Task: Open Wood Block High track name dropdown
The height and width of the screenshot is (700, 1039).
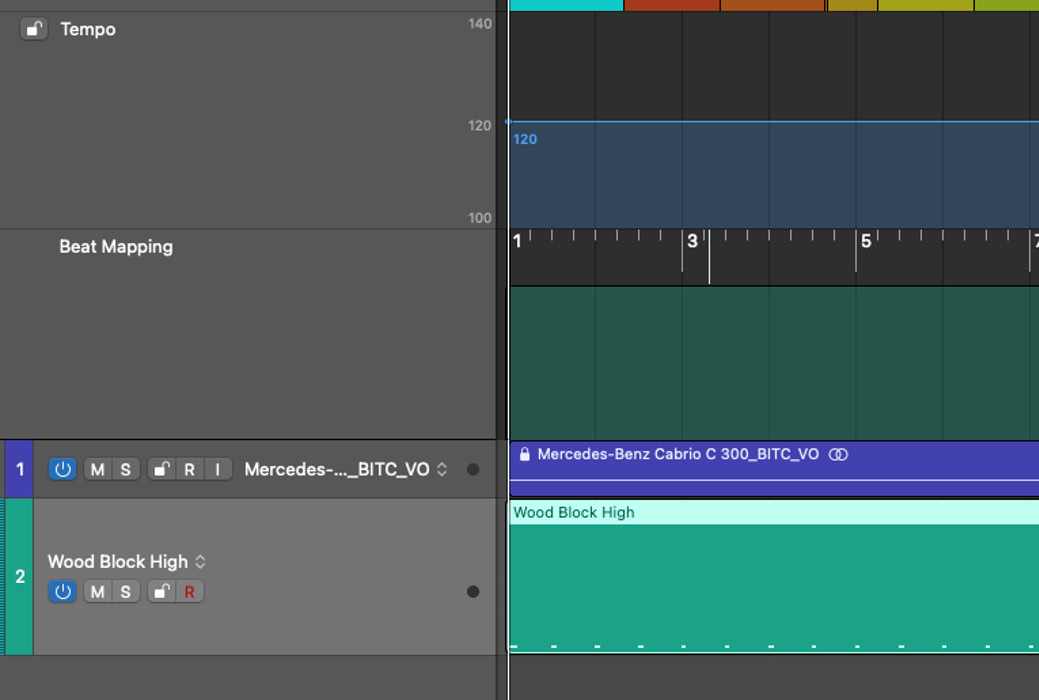Action: click(x=200, y=562)
